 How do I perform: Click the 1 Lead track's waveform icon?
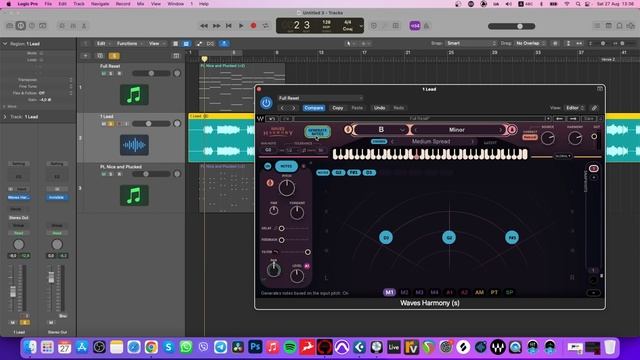[x=134, y=145]
